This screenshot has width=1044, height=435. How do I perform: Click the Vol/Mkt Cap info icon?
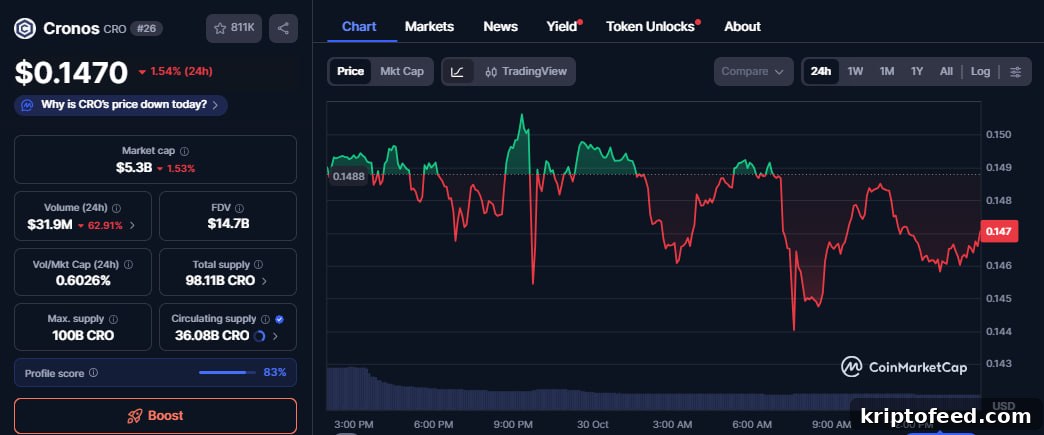click(129, 264)
